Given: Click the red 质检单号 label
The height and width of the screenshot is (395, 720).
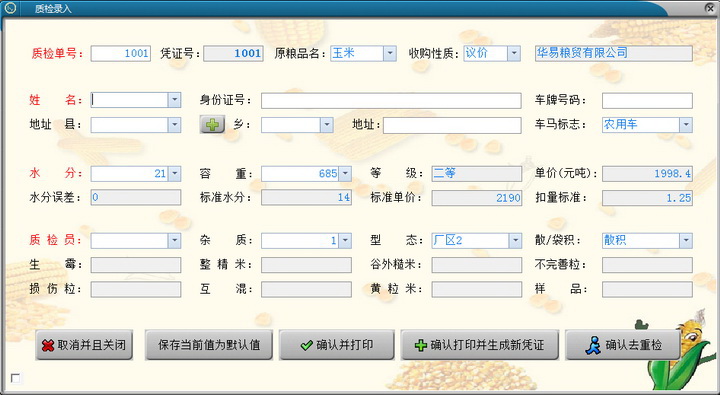Looking at the screenshot, I should coord(57,54).
